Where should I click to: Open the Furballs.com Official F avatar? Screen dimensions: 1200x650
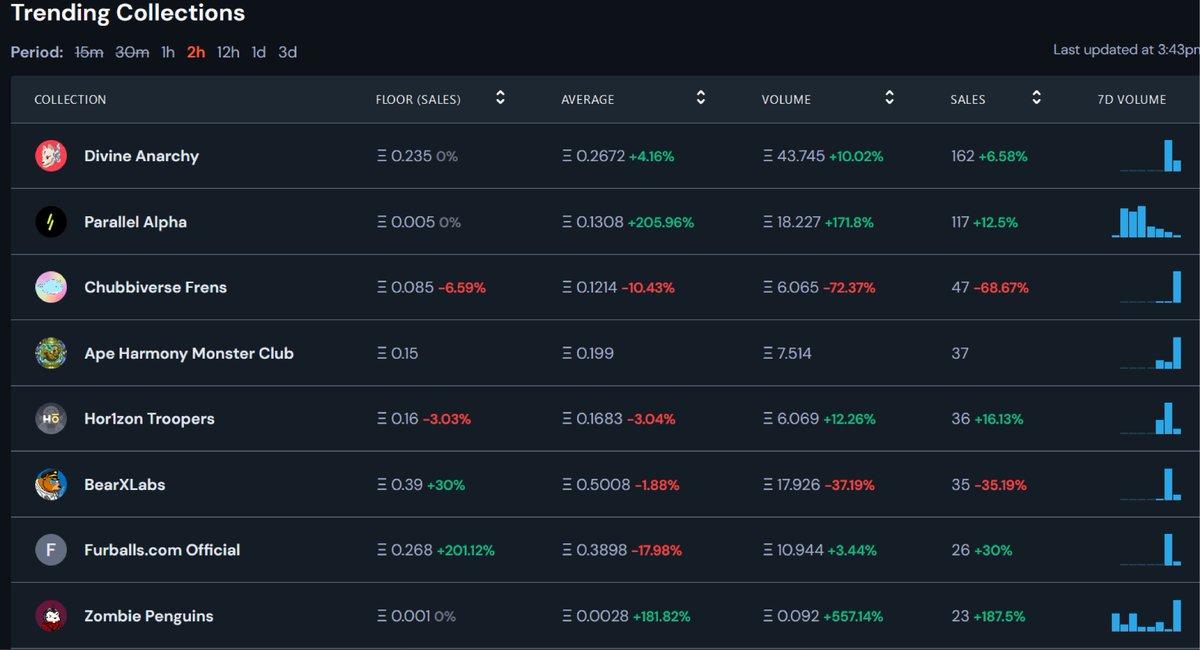point(51,550)
